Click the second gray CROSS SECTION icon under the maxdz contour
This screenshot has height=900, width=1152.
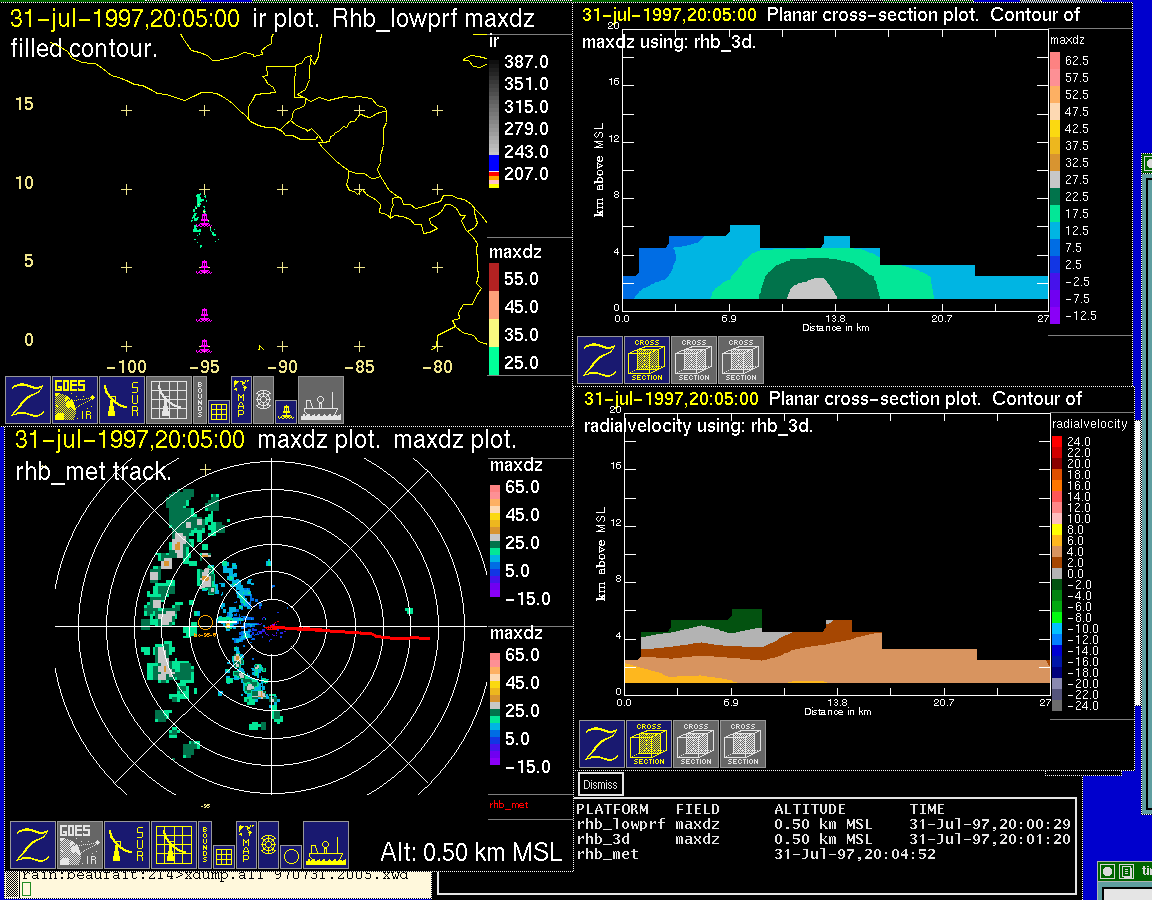click(x=694, y=360)
